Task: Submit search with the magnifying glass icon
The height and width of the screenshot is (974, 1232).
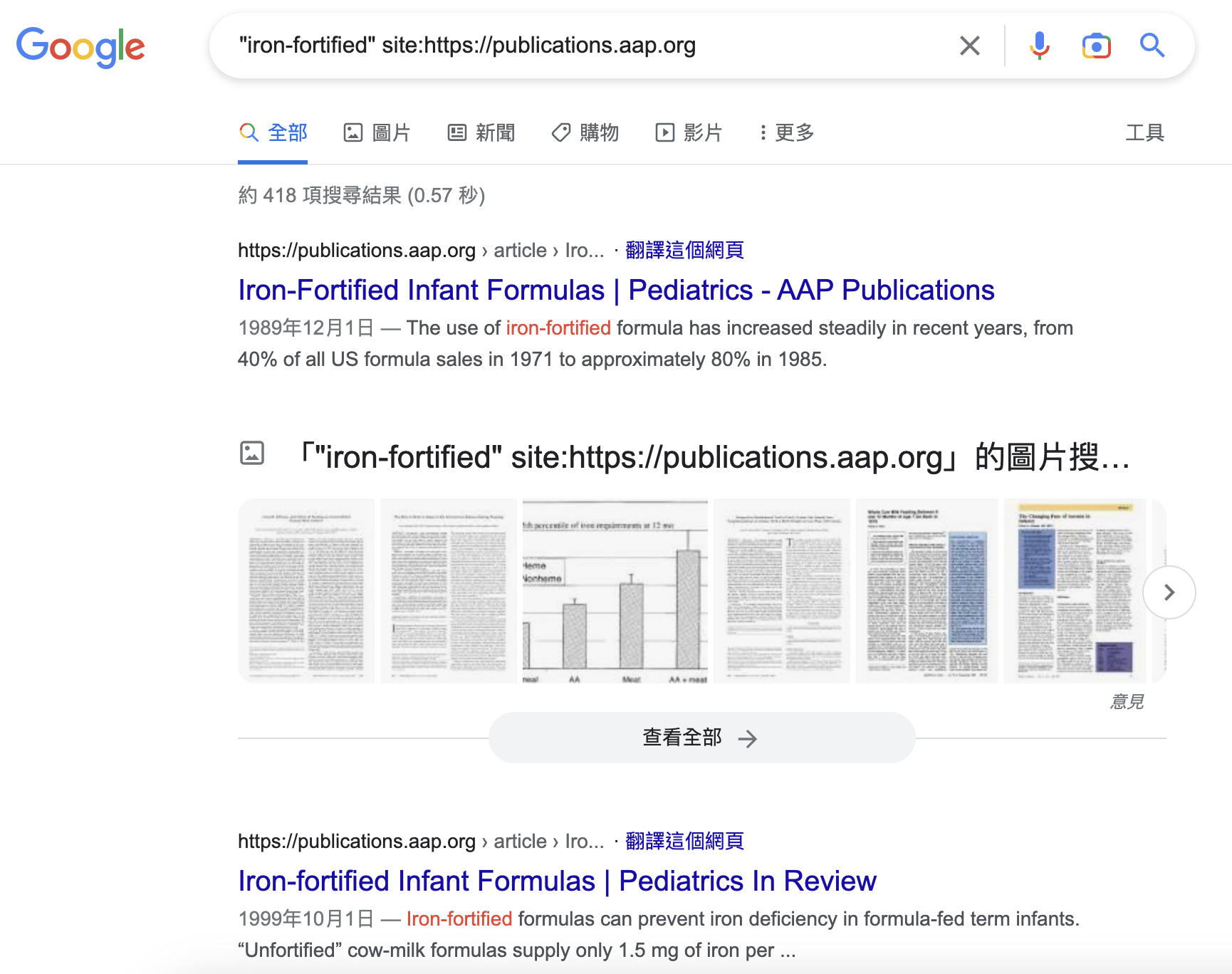Action: click(x=1152, y=46)
